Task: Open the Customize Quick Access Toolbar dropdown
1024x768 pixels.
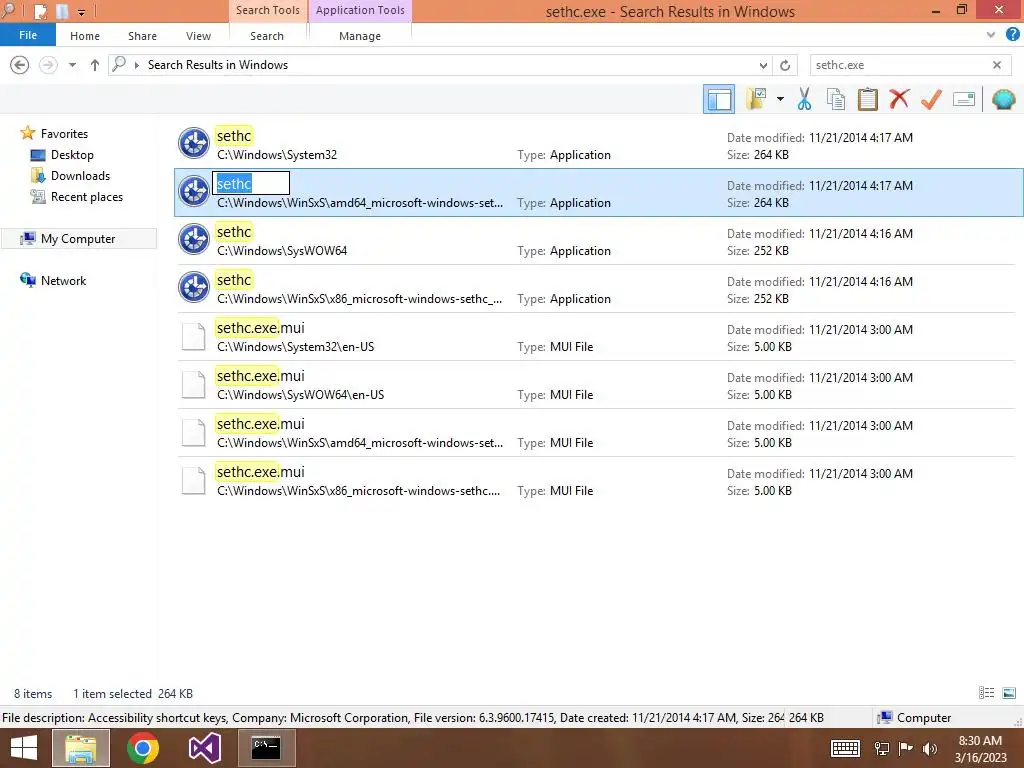Action: [82, 12]
